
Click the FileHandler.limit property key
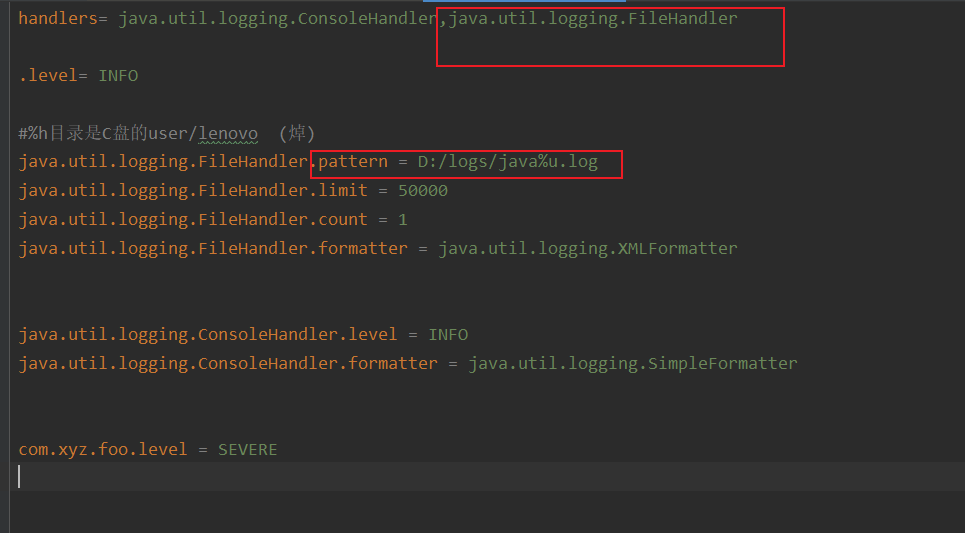click(193, 191)
